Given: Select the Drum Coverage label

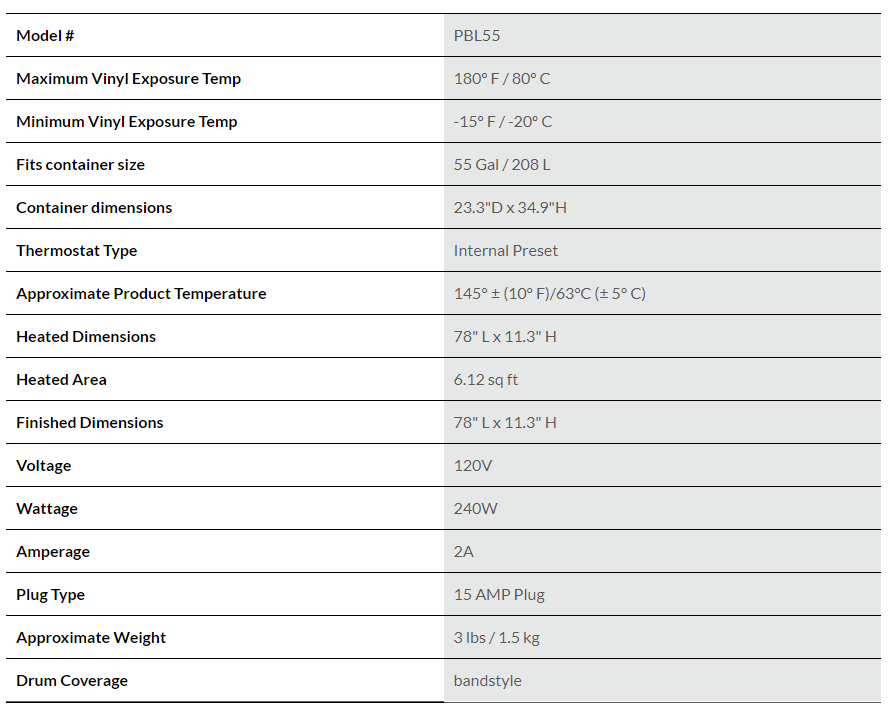Looking at the screenshot, I should pyautogui.click(x=72, y=681).
